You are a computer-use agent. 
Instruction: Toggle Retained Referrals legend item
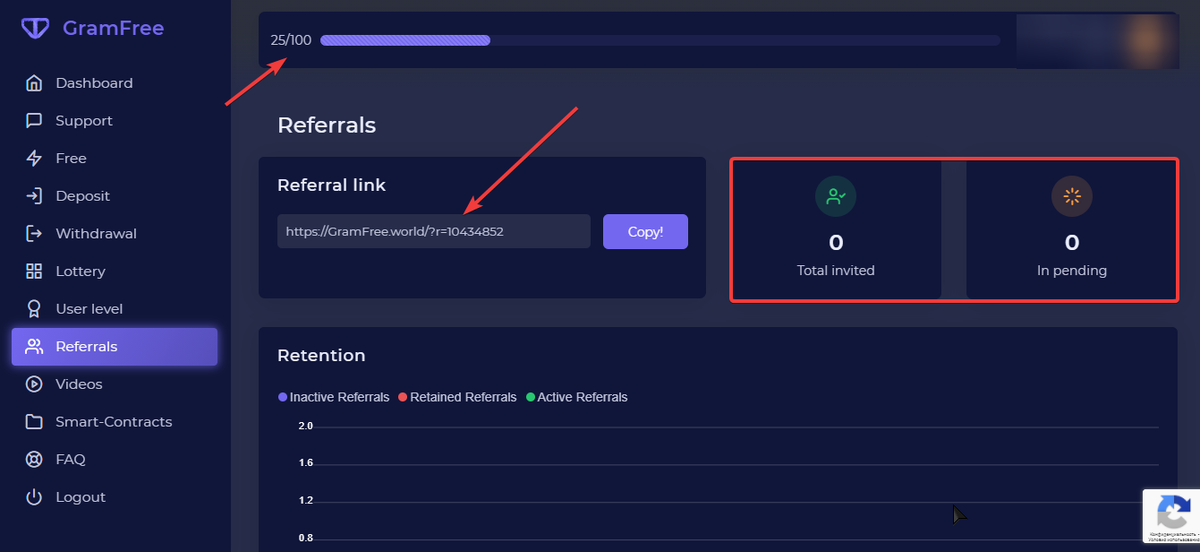click(457, 397)
